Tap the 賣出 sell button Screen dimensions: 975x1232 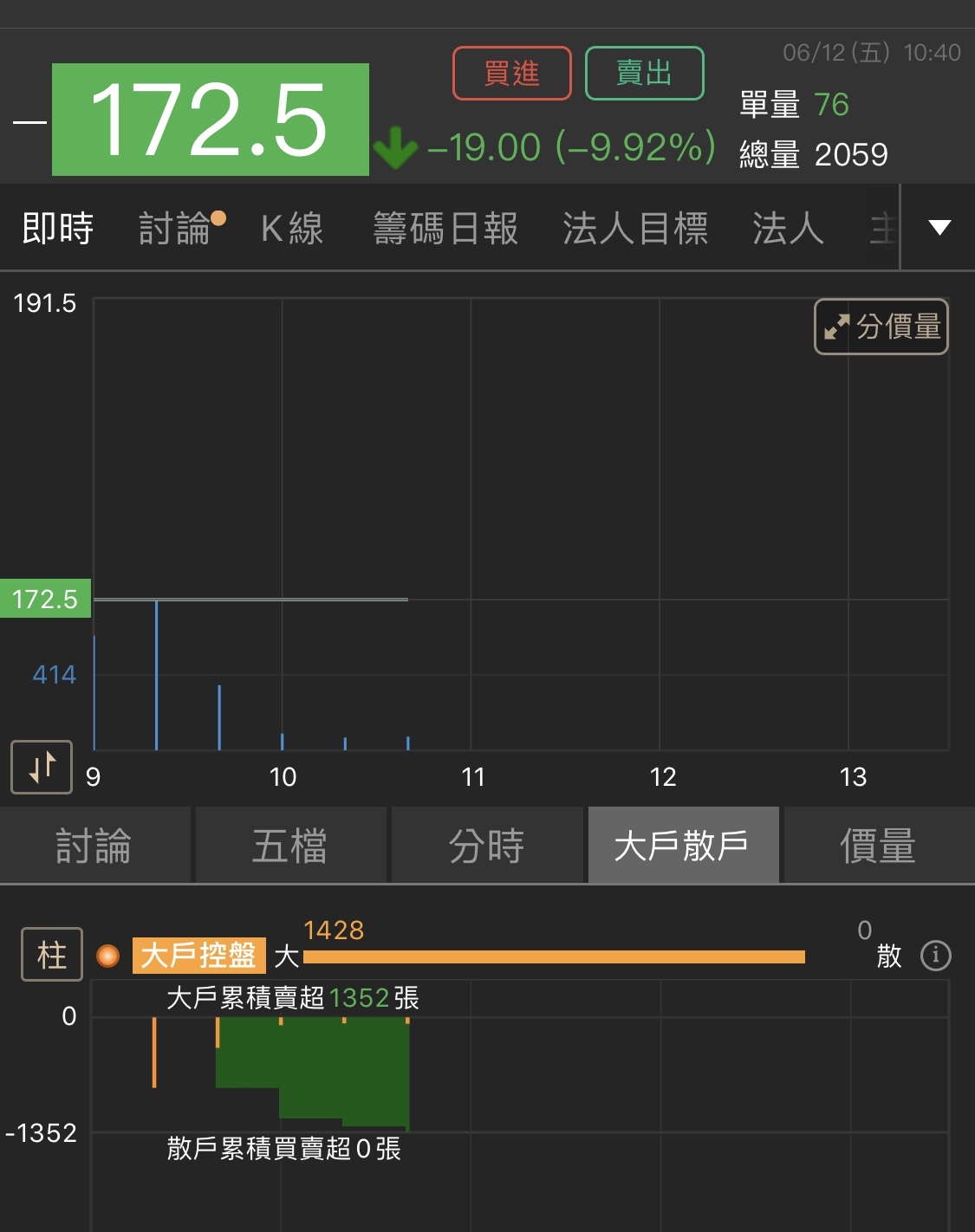[644, 74]
